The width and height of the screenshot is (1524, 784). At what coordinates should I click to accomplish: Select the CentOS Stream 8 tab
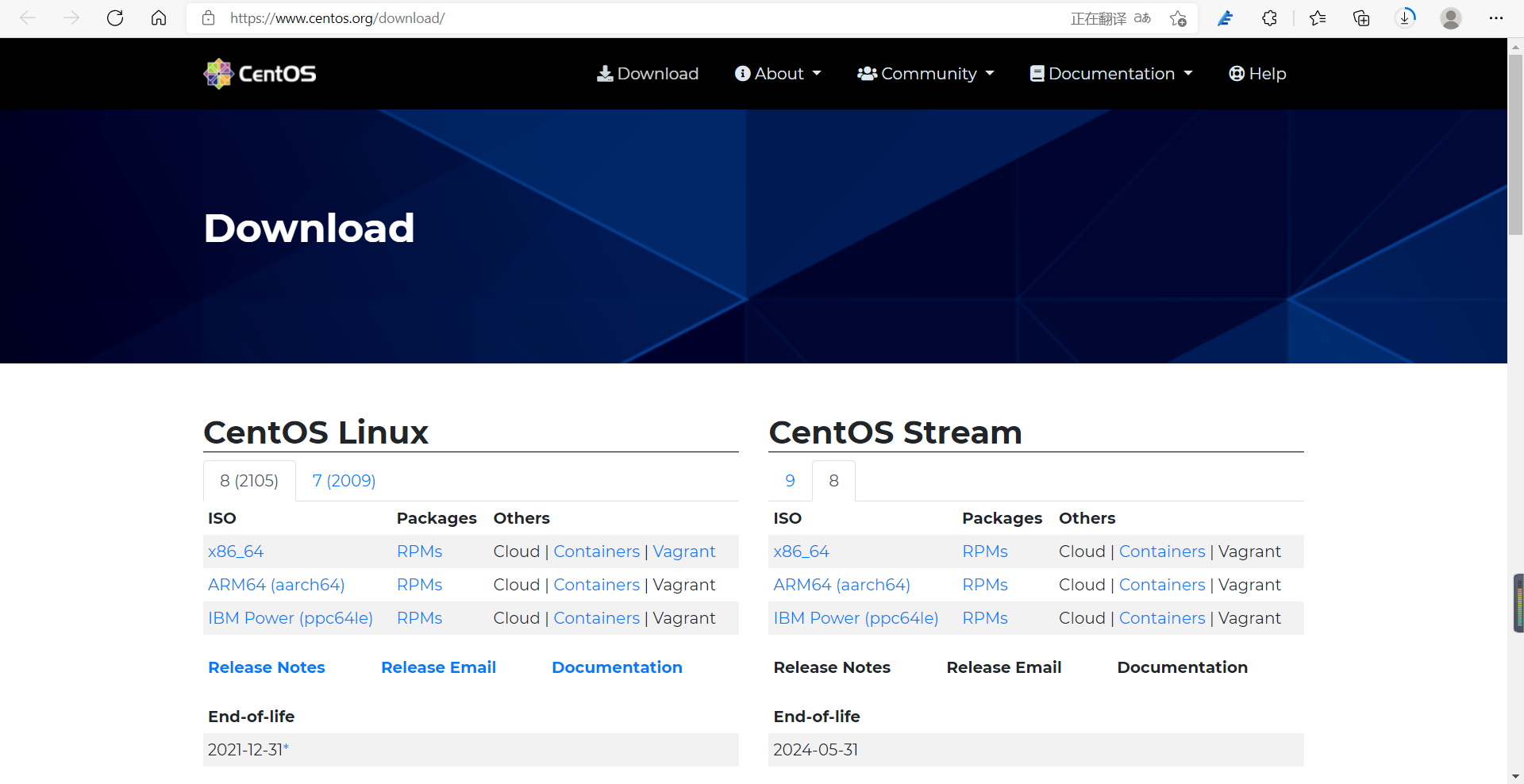[833, 481]
